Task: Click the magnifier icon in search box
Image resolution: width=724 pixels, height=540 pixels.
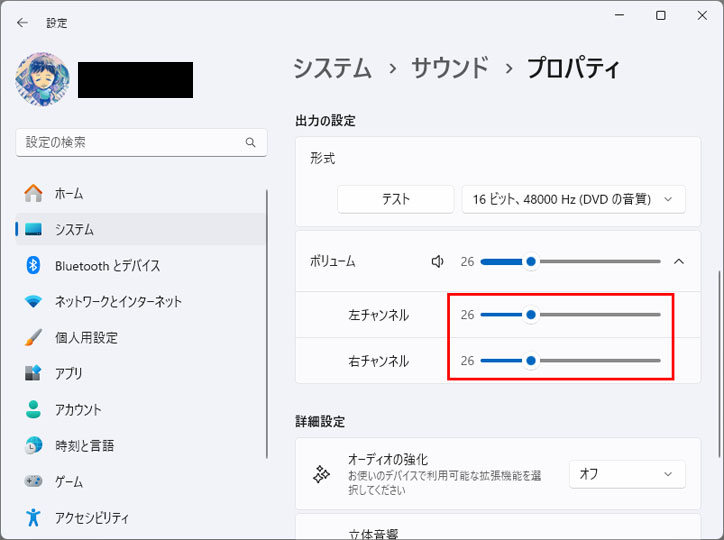Action: pyautogui.click(x=250, y=142)
